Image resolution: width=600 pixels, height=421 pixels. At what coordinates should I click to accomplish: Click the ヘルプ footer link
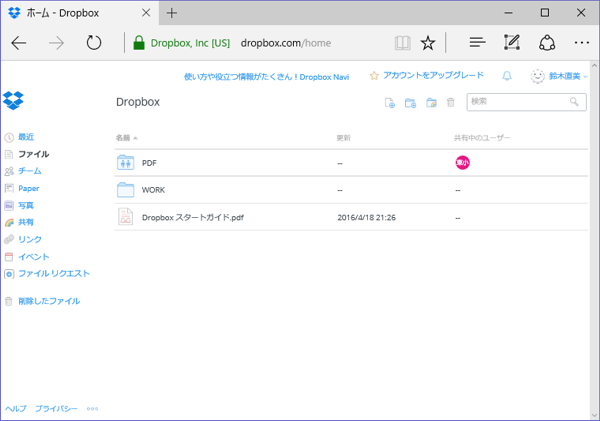coord(16,409)
